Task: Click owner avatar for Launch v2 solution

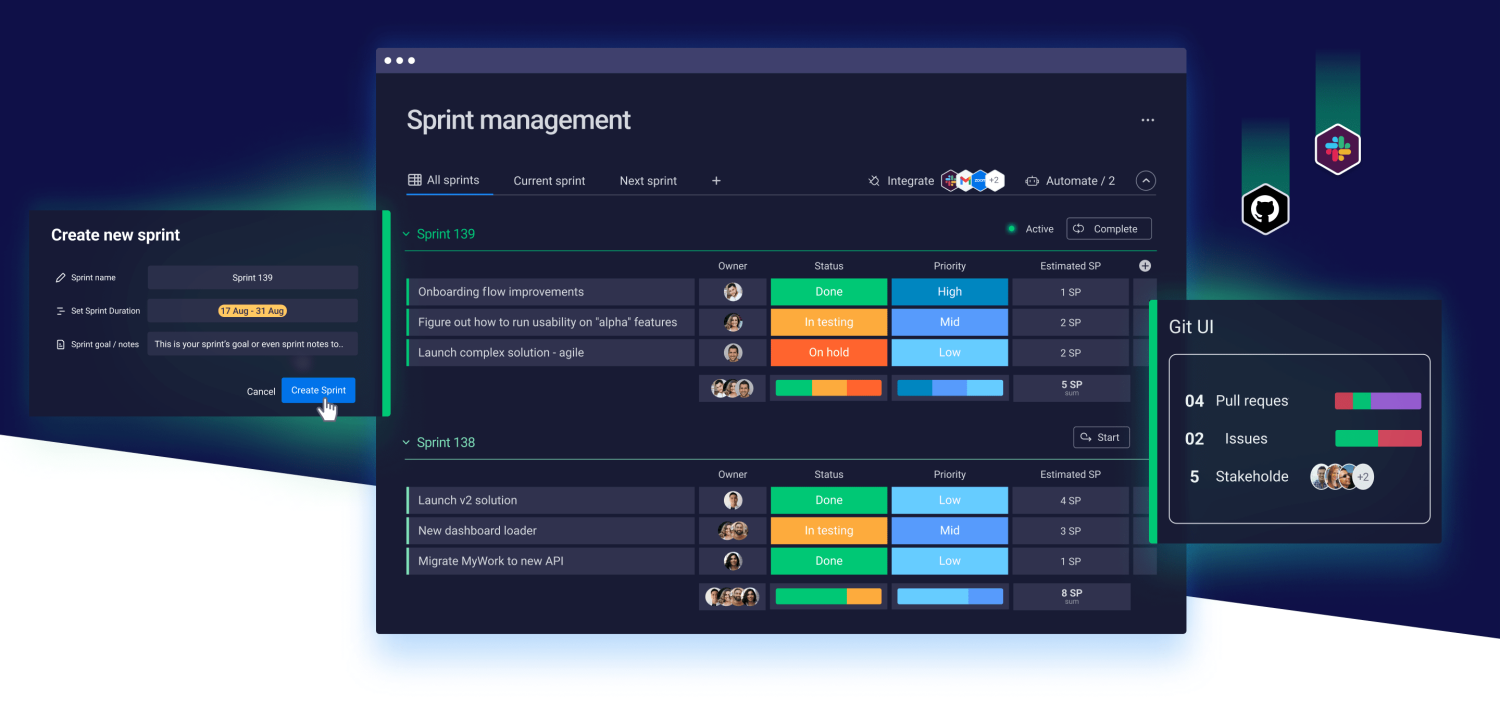Action: click(x=733, y=500)
